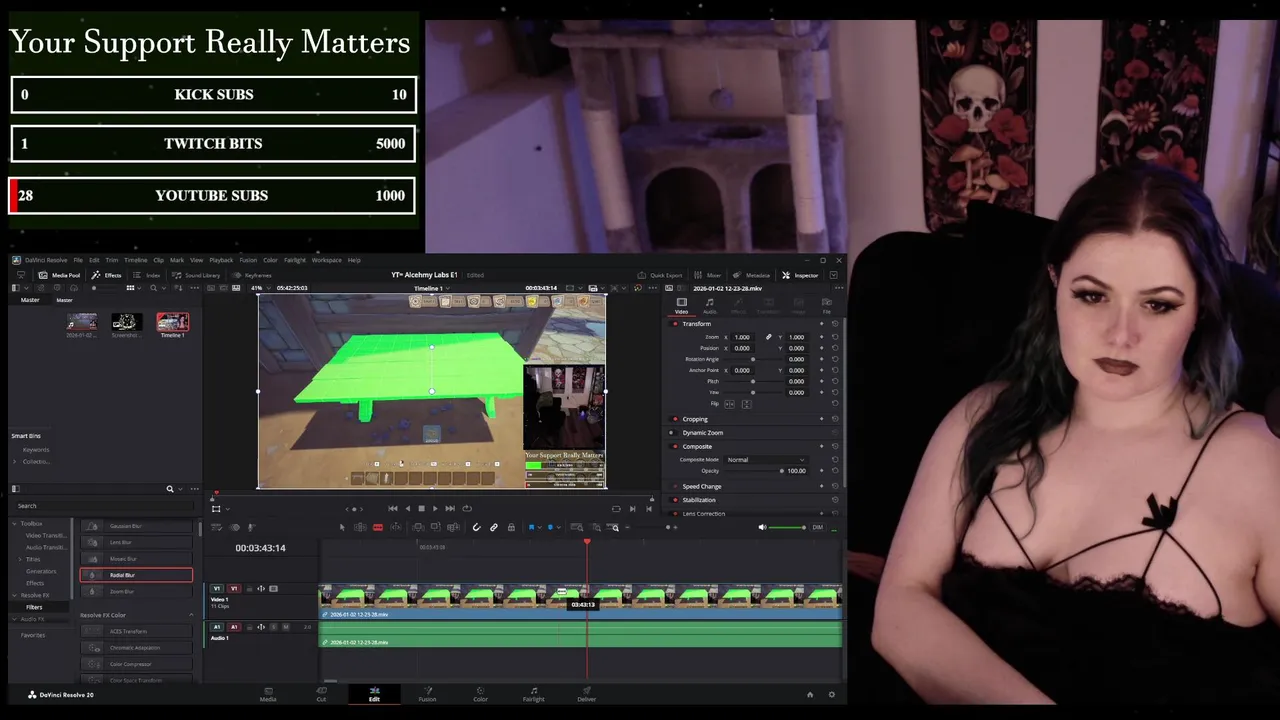
Task: Toggle the Loop playback icon
Action: point(467,508)
